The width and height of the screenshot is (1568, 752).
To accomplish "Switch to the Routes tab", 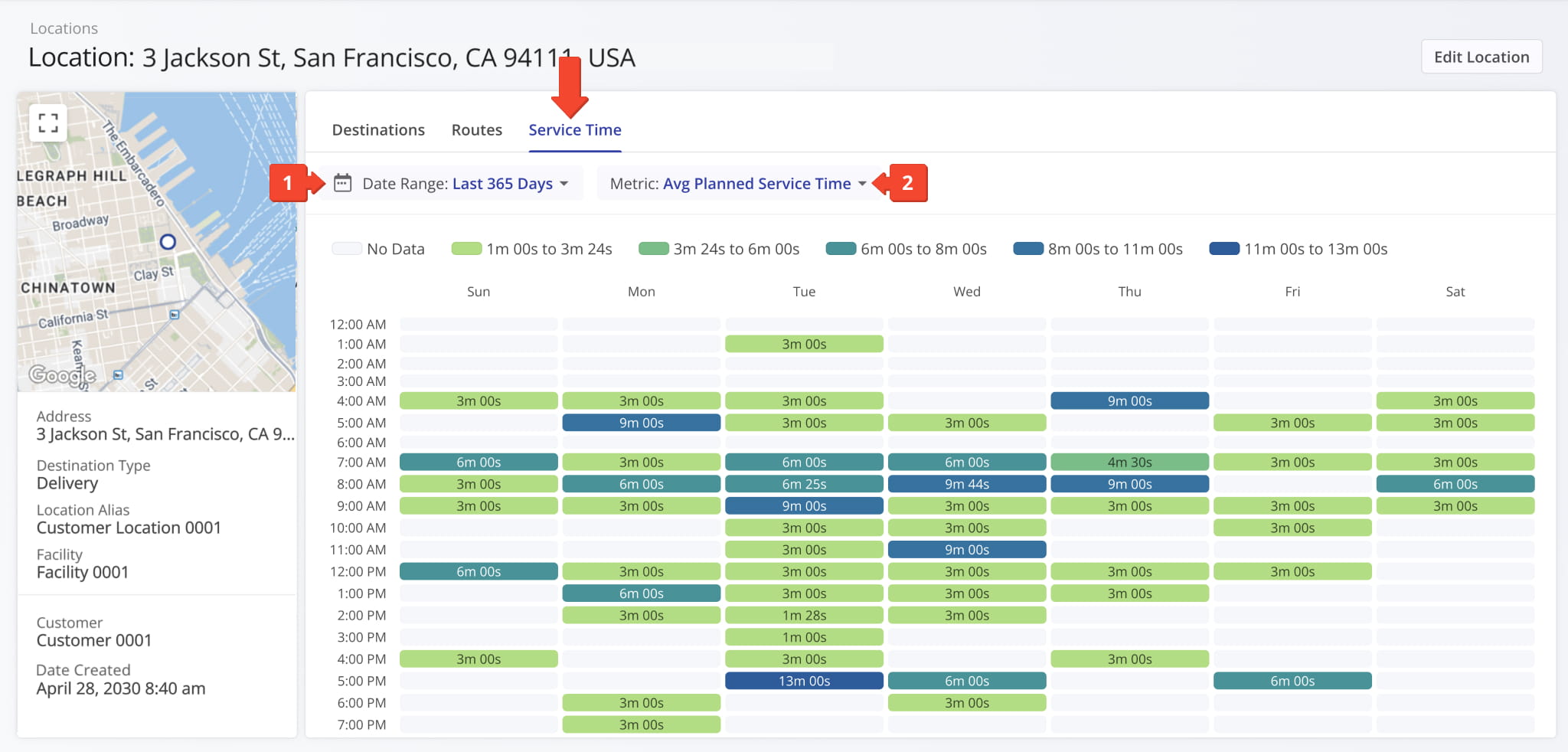I will (x=476, y=129).
